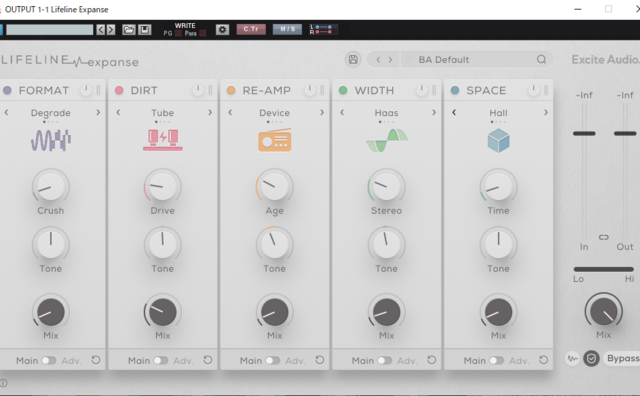The height and width of the screenshot is (396, 640).
Task: Open preset file with folder icon in host toolbar
Action: click(x=129, y=30)
